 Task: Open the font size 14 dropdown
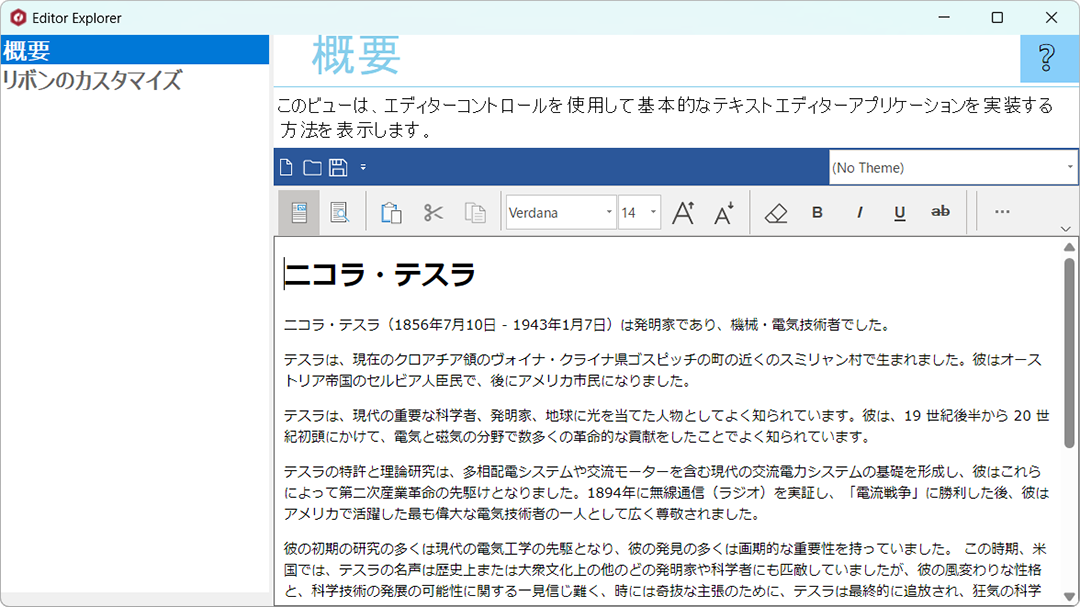pos(653,212)
